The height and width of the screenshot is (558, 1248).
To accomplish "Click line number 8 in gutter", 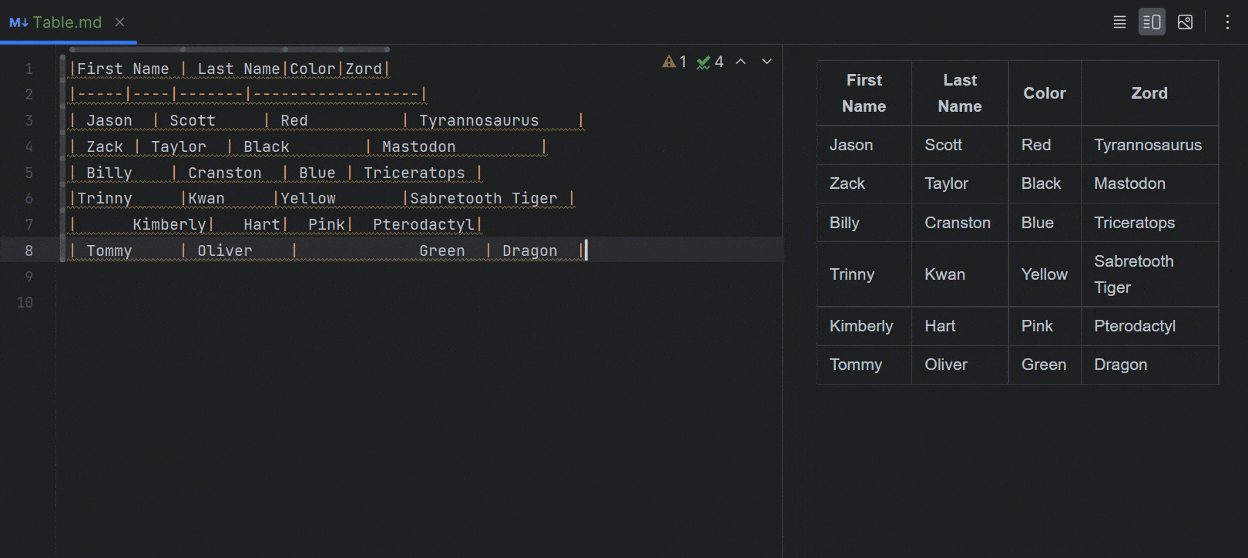I will click(29, 250).
